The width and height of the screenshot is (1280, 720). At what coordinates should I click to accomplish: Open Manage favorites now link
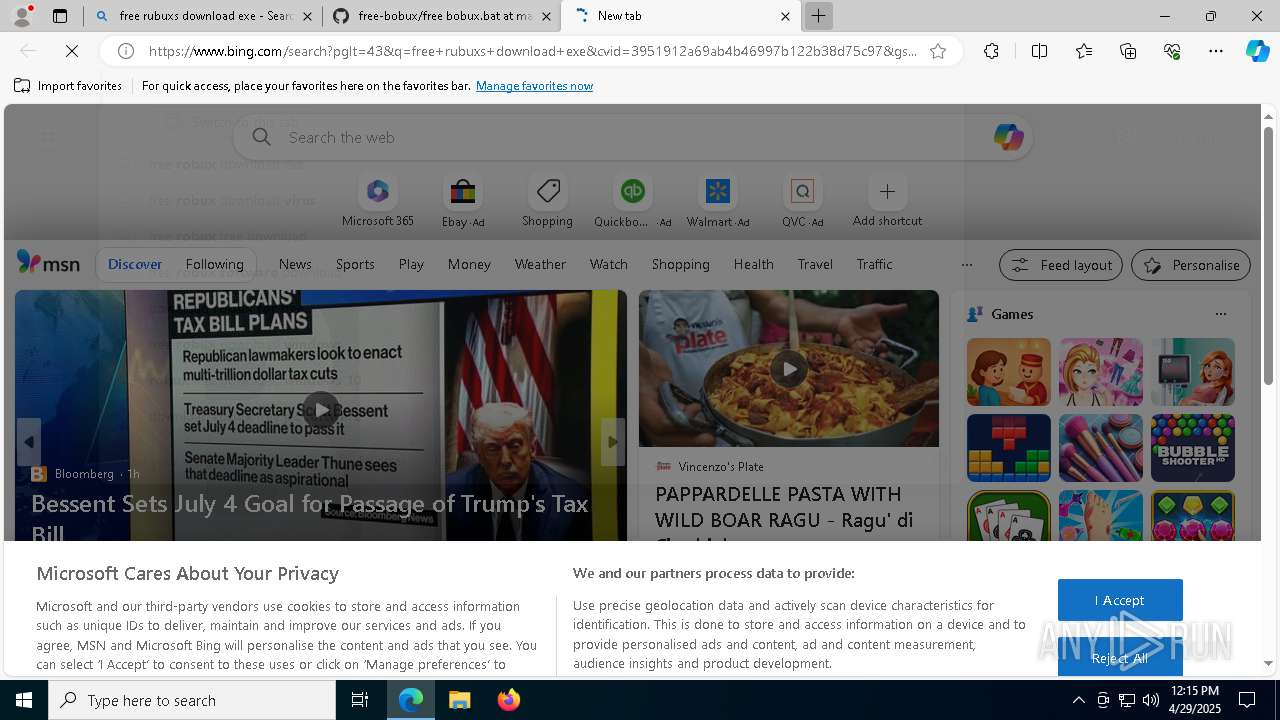pyautogui.click(x=534, y=86)
